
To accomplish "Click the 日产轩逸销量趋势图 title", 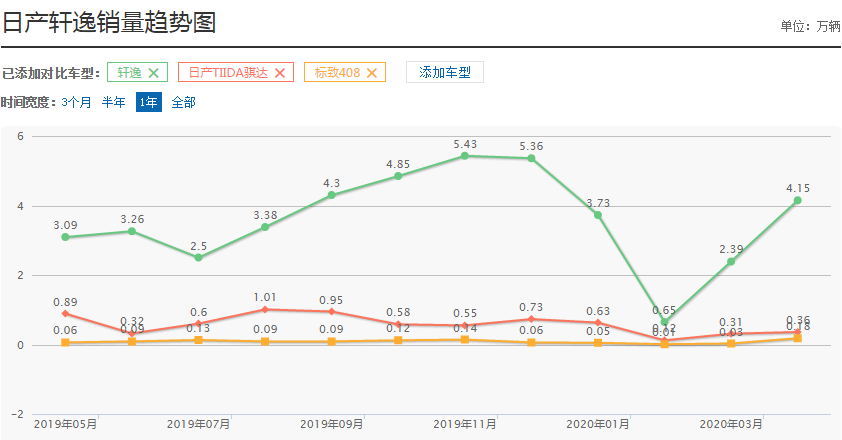I will click(109, 23).
